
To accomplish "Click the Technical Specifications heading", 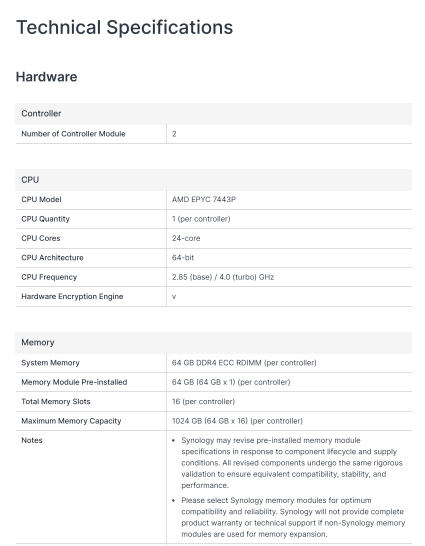I will (x=124, y=28).
